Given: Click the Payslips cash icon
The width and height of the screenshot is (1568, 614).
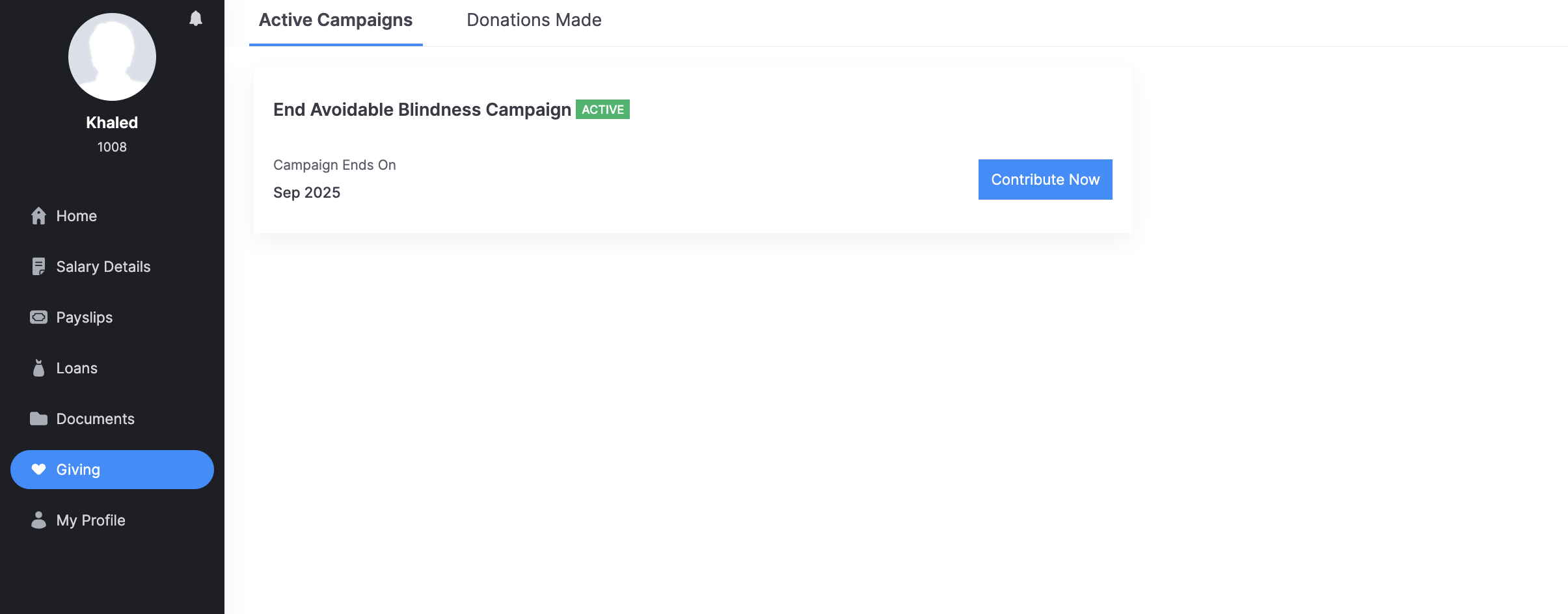Looking at the screenshot, I should [x=38, y=317].
